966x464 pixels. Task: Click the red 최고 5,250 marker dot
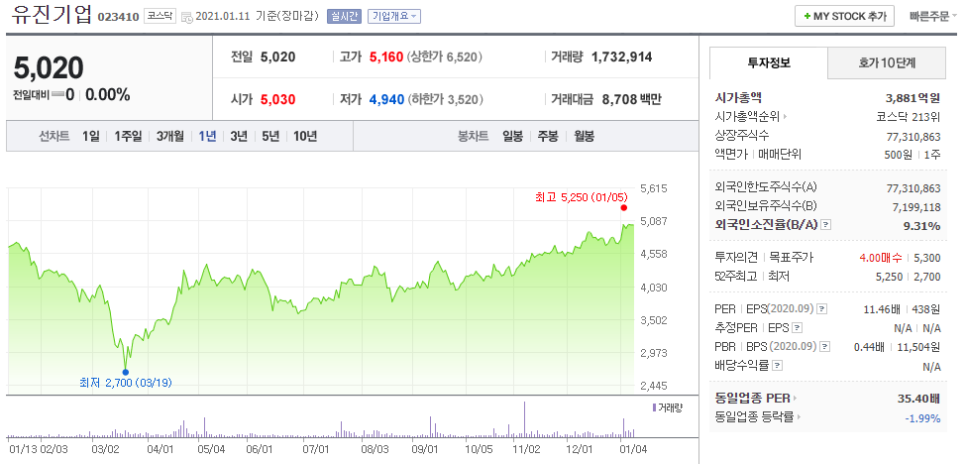623,208
